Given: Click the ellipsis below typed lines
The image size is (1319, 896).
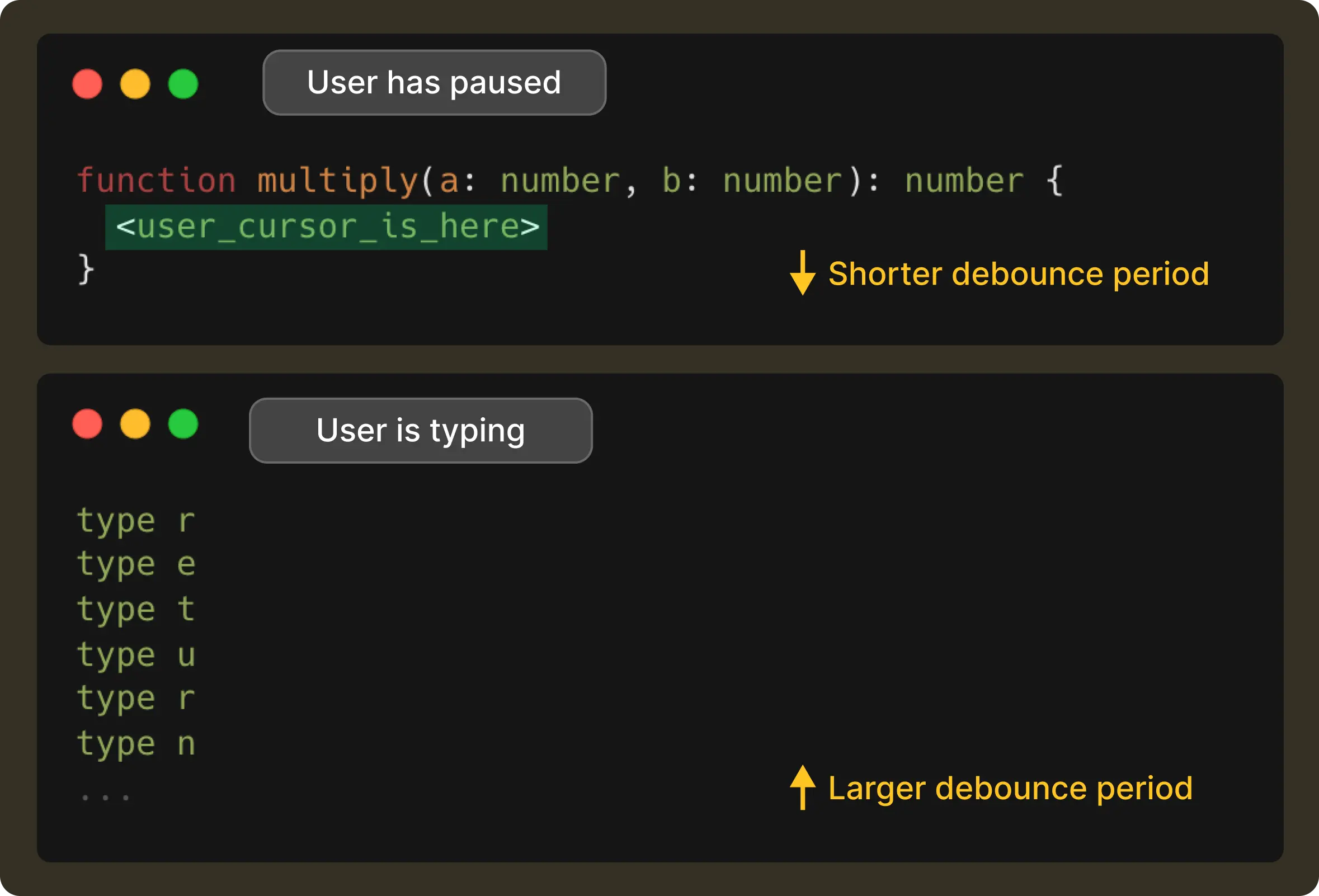Looking at the screenshot, I should pos(105,797).
